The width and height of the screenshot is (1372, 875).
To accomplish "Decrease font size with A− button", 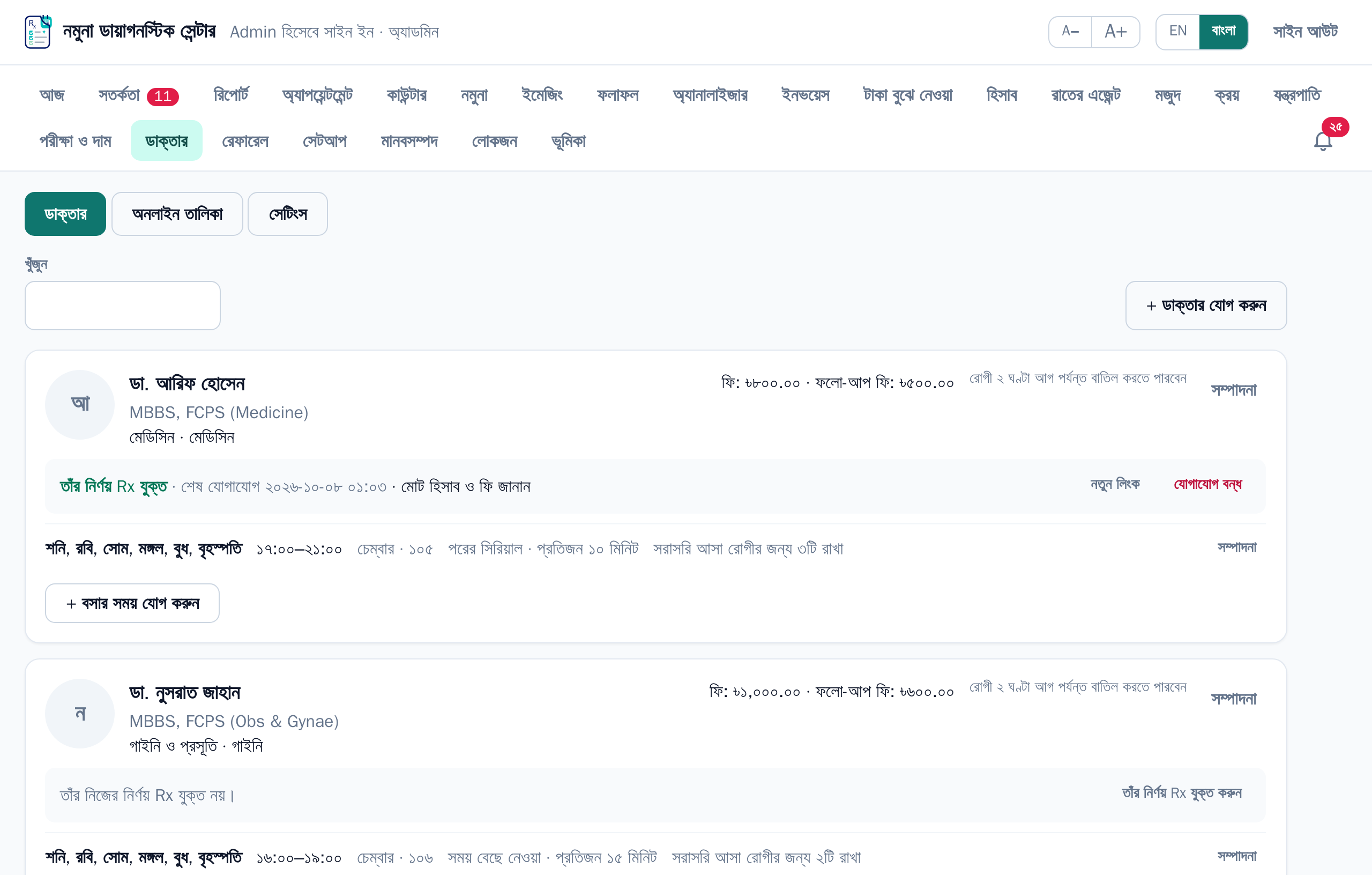I will [x=1070, y=32].
